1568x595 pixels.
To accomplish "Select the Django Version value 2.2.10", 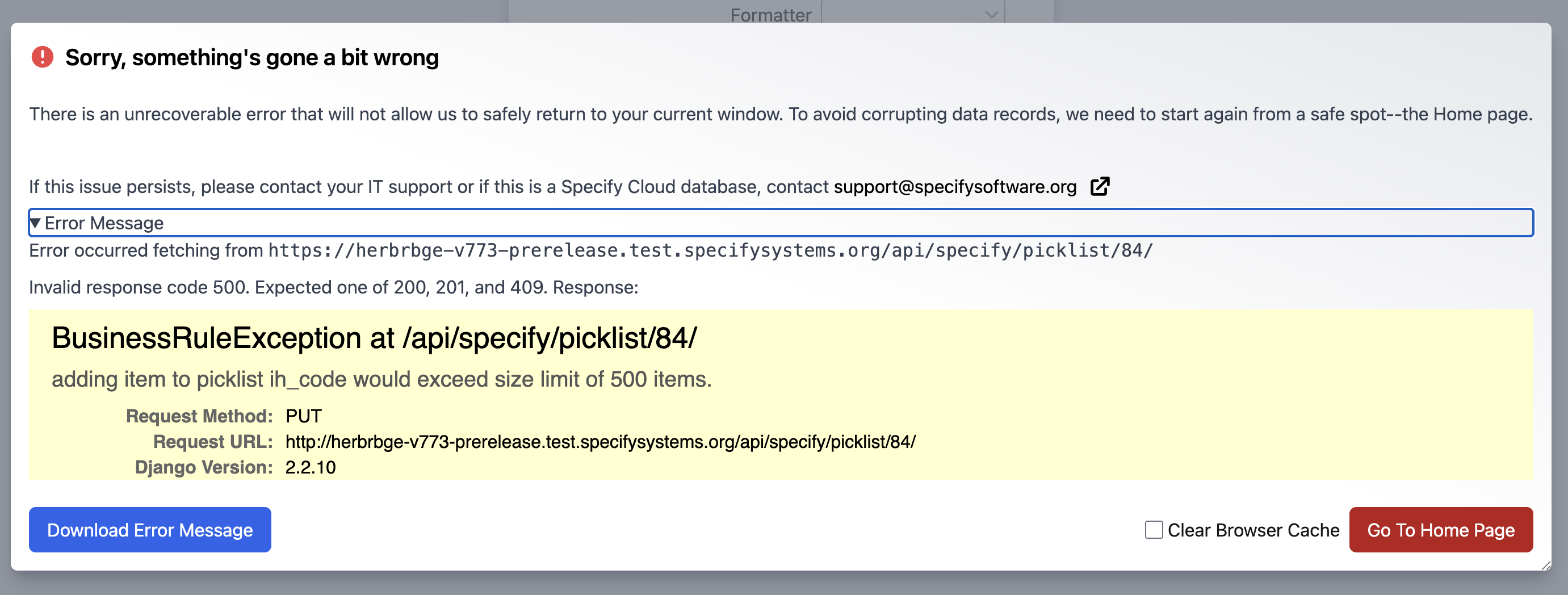I will pos(310,467).
